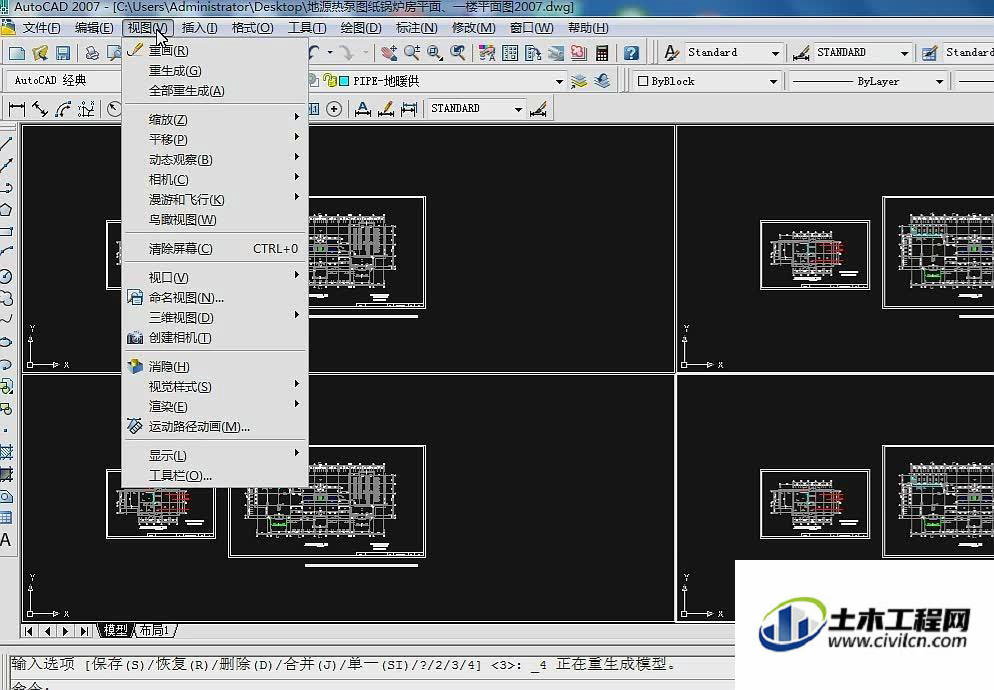Click the Pan realtime hand icon
Screen dimensions: 994x690
pyautogui.click(x=389, y=53)
